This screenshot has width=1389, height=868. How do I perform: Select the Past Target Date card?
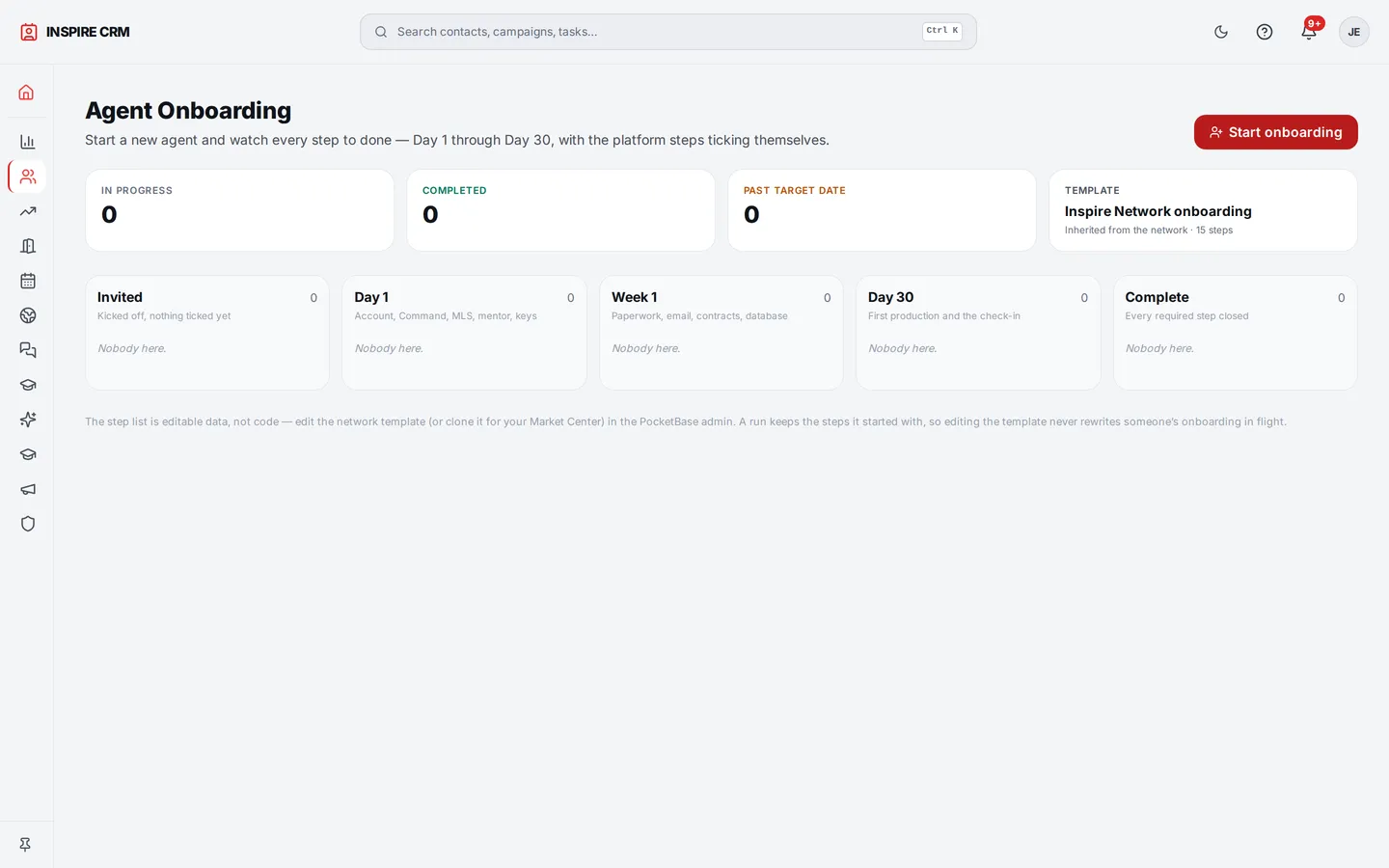point(882,210)
